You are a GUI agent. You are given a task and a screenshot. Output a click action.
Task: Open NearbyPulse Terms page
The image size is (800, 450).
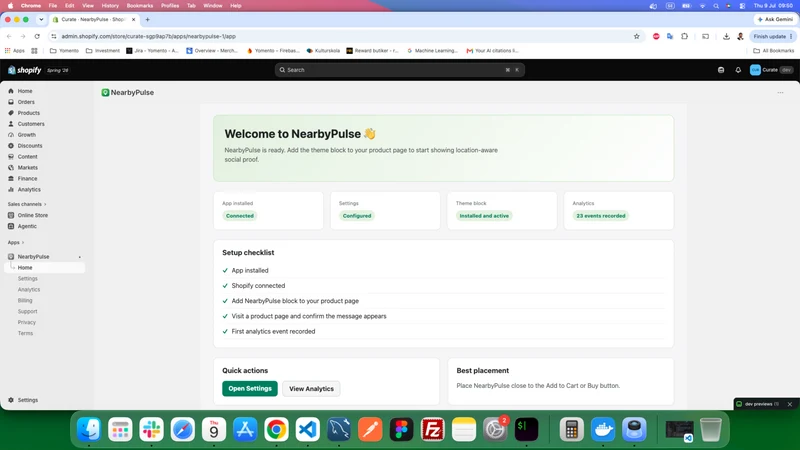click(25, 333)
